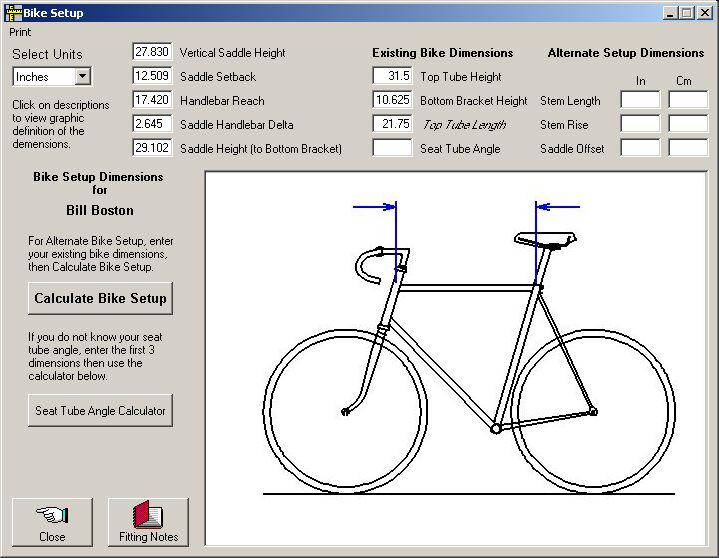View Vertical Saddle Height graphic definition

click(232, 53)
